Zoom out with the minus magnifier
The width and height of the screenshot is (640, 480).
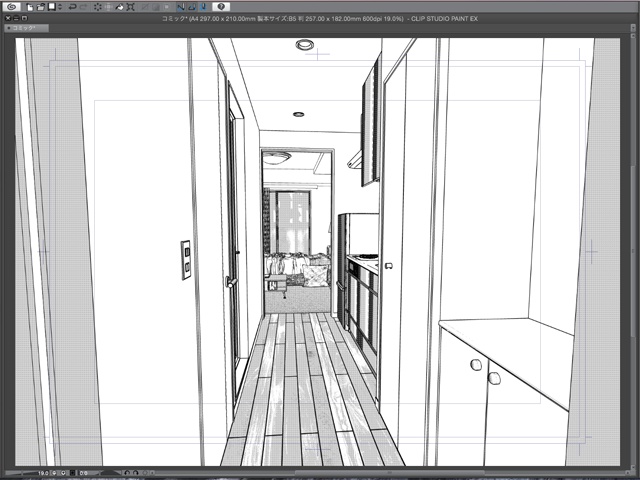[54, 473]
